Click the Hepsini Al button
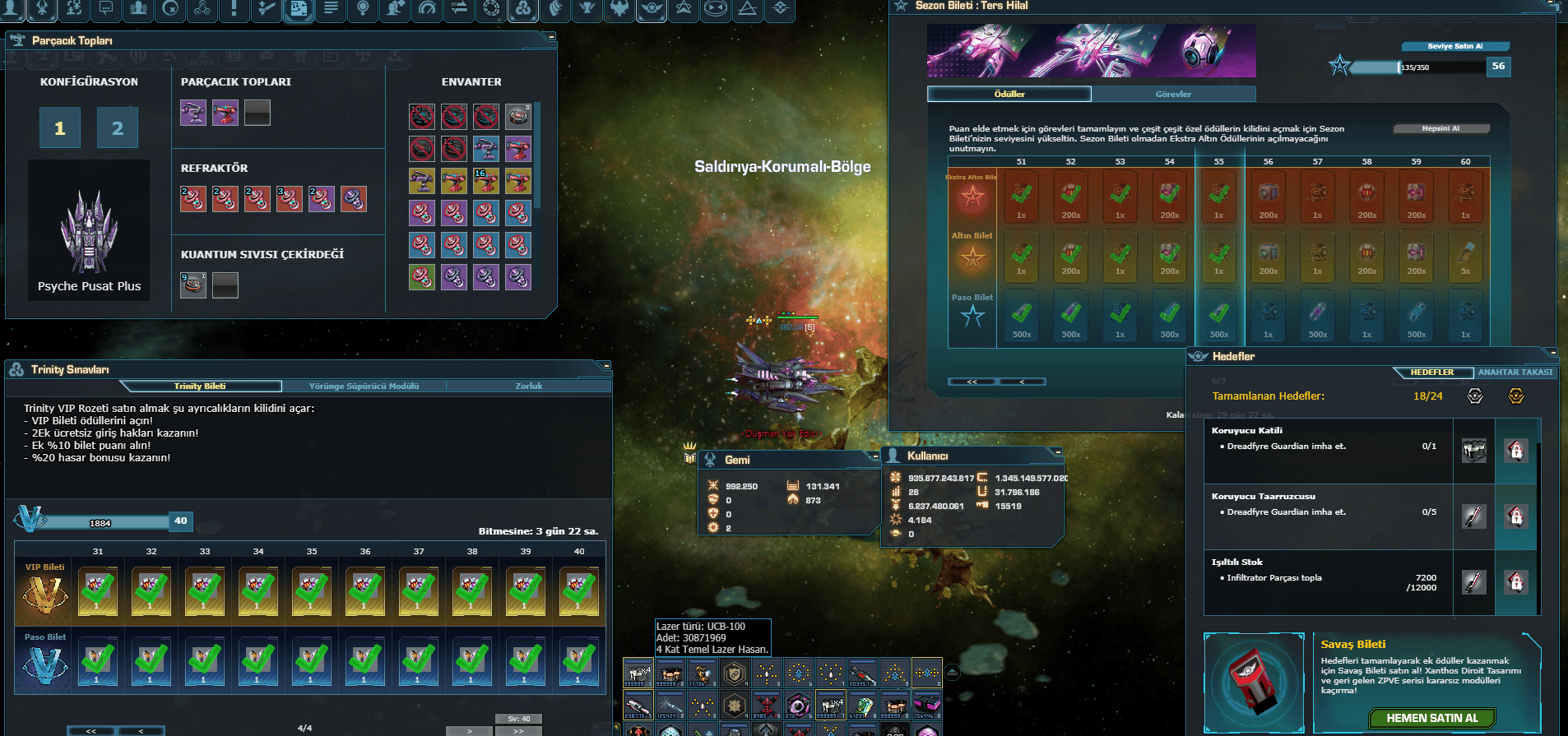Viewport: 1568px width, 736px height. [1440, 128]
